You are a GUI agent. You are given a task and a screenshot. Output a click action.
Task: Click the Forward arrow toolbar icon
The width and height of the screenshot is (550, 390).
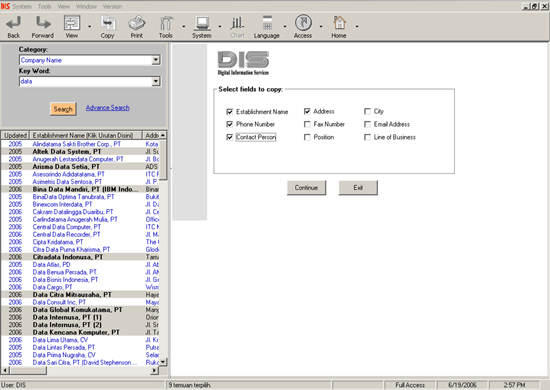pyautogui.click(x=43, y=23)
